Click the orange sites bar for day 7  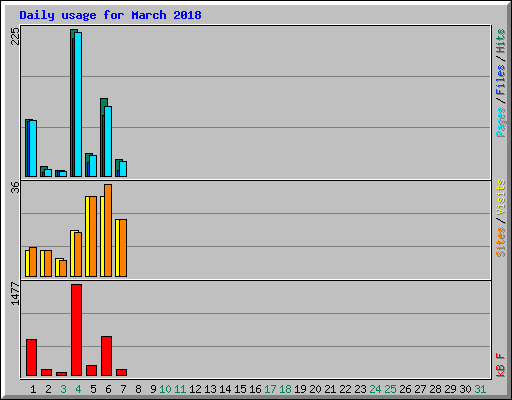click(123, 248)
